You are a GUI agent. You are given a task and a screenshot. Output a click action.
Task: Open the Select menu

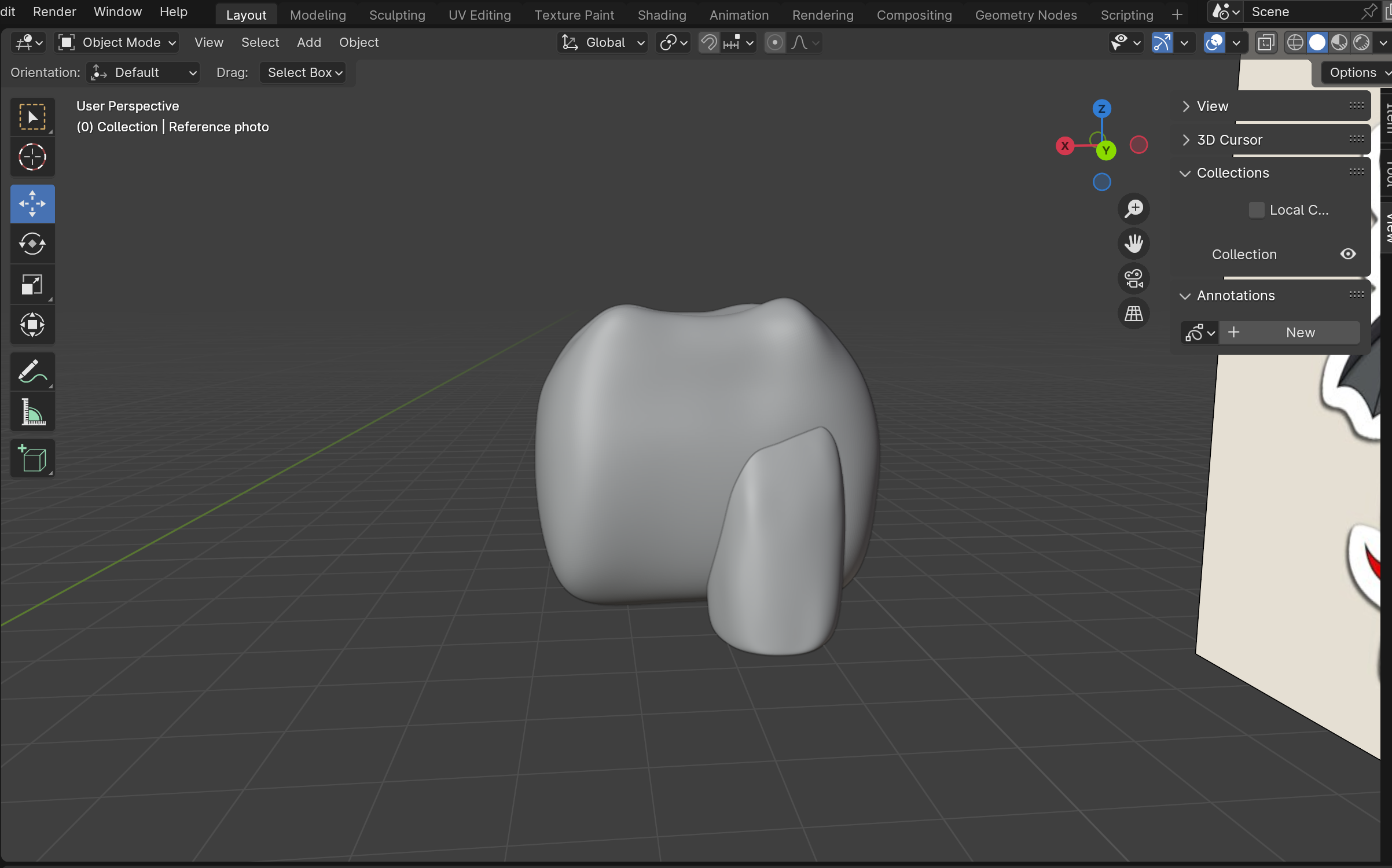260,42
